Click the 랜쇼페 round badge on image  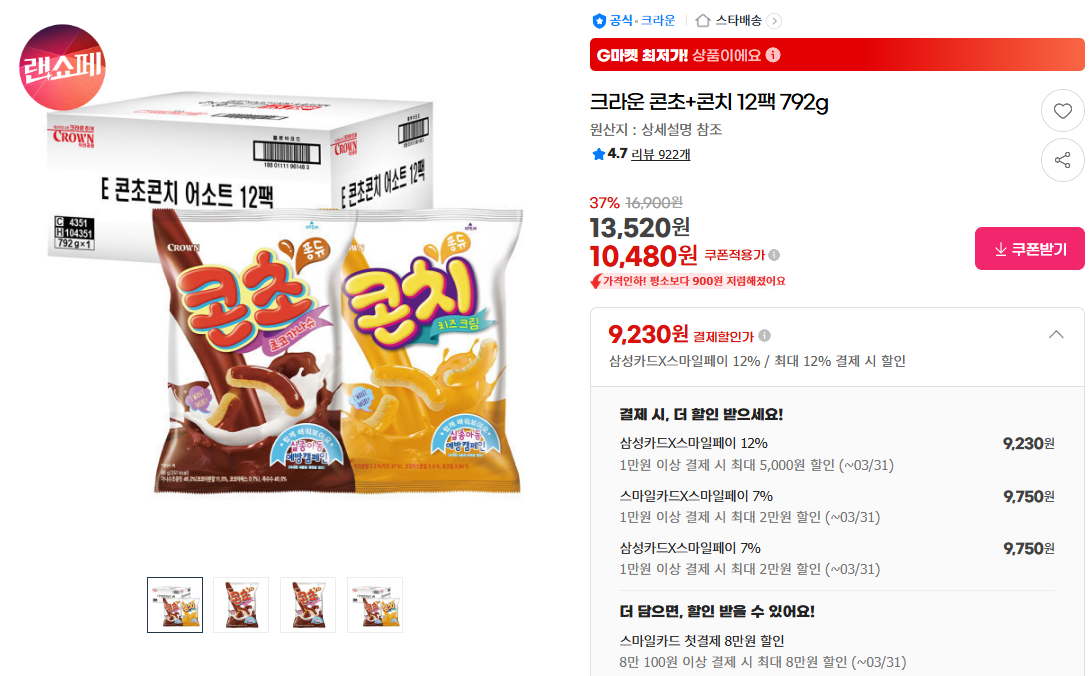coord(63,67)
